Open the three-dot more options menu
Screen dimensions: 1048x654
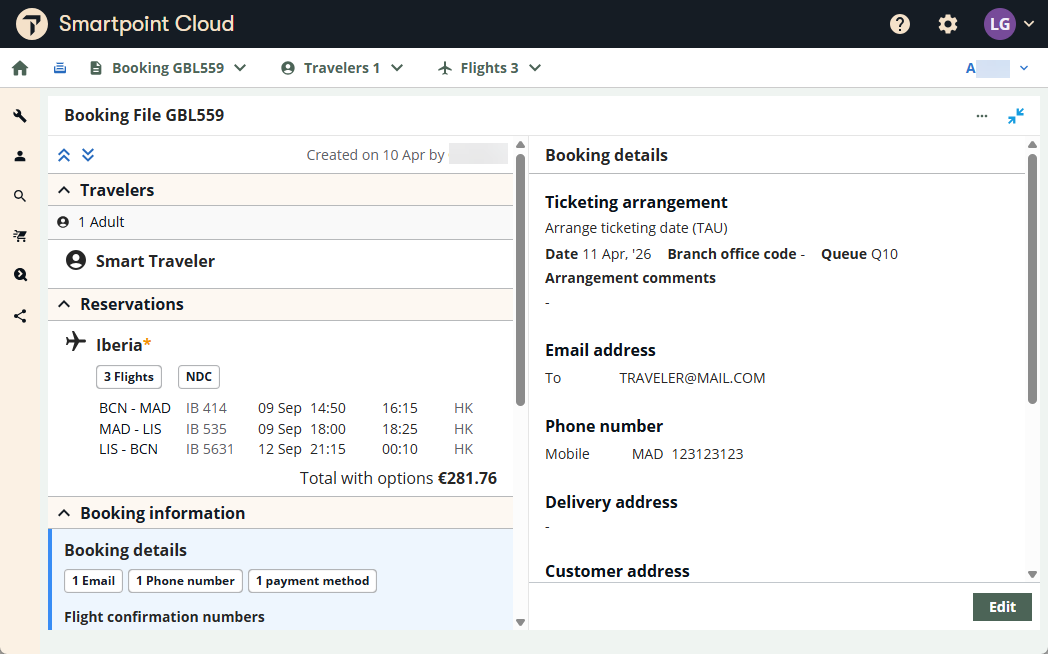tap(982, 116)
